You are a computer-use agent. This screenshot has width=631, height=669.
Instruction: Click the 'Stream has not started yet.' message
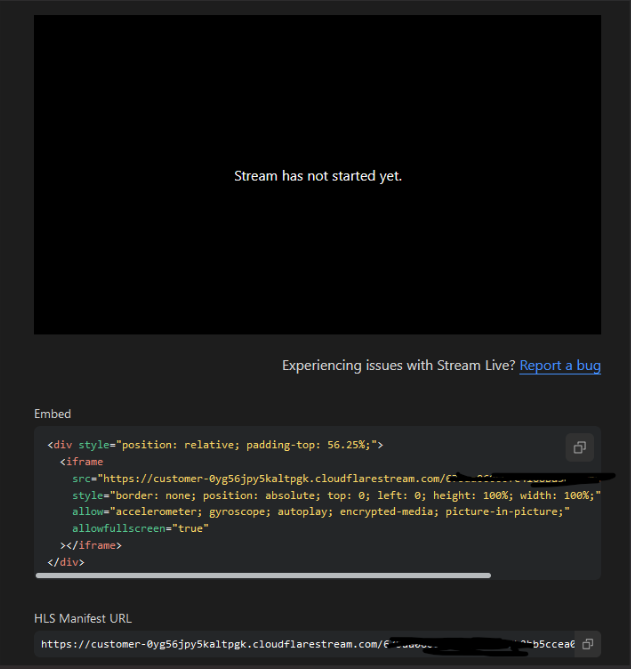[318, 176]
